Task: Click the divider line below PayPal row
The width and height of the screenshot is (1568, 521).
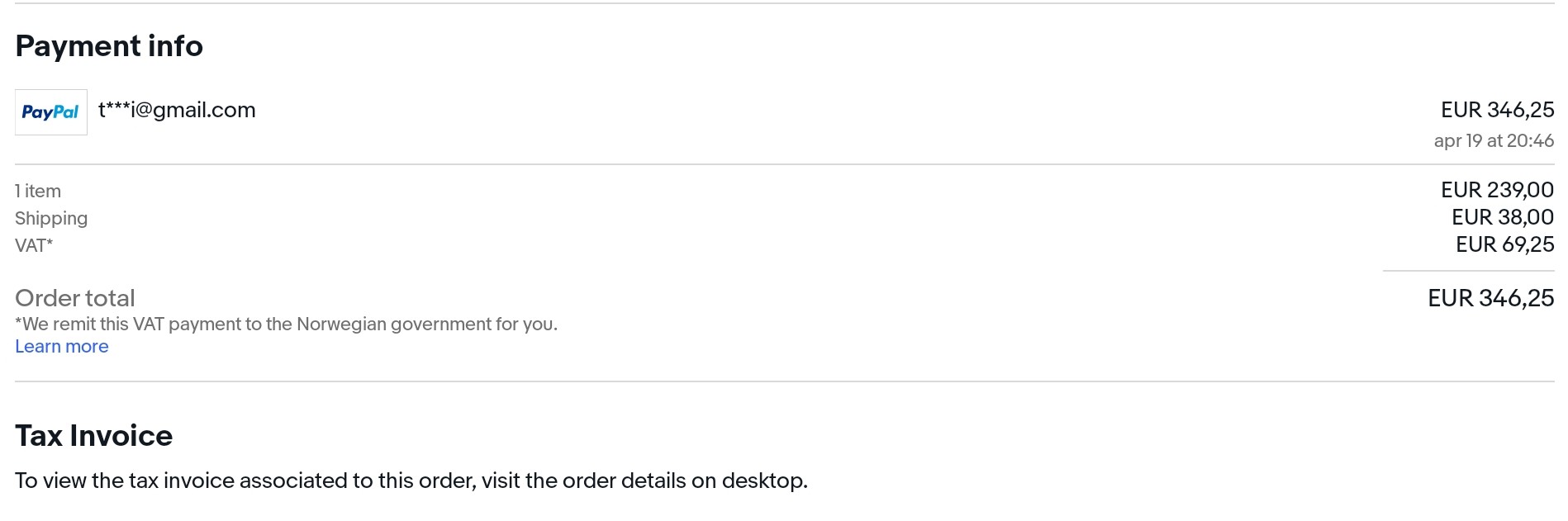Action: [784, 164]
